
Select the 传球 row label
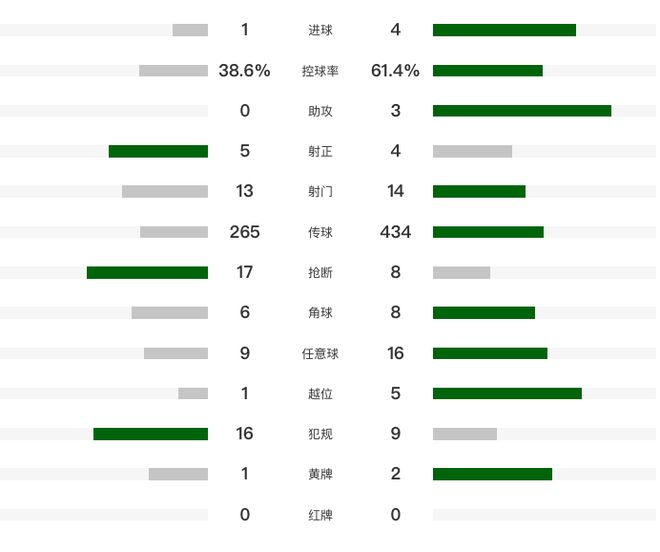(320, 232)
